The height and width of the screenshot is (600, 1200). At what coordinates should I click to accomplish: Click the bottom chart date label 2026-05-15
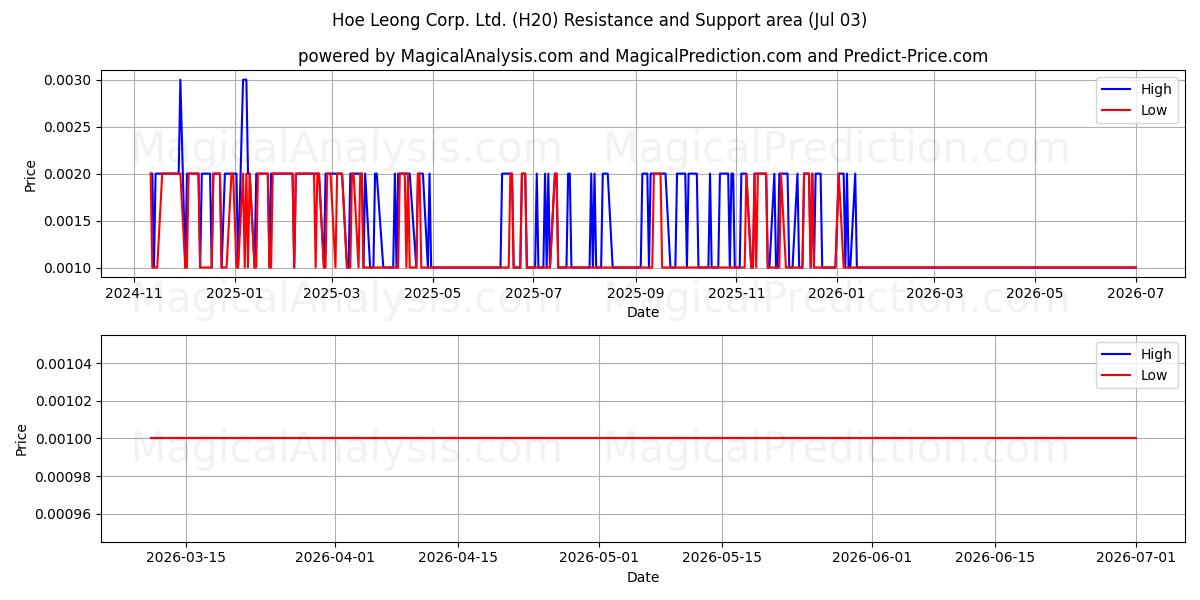pyautogui.click(x=722, y=557)
